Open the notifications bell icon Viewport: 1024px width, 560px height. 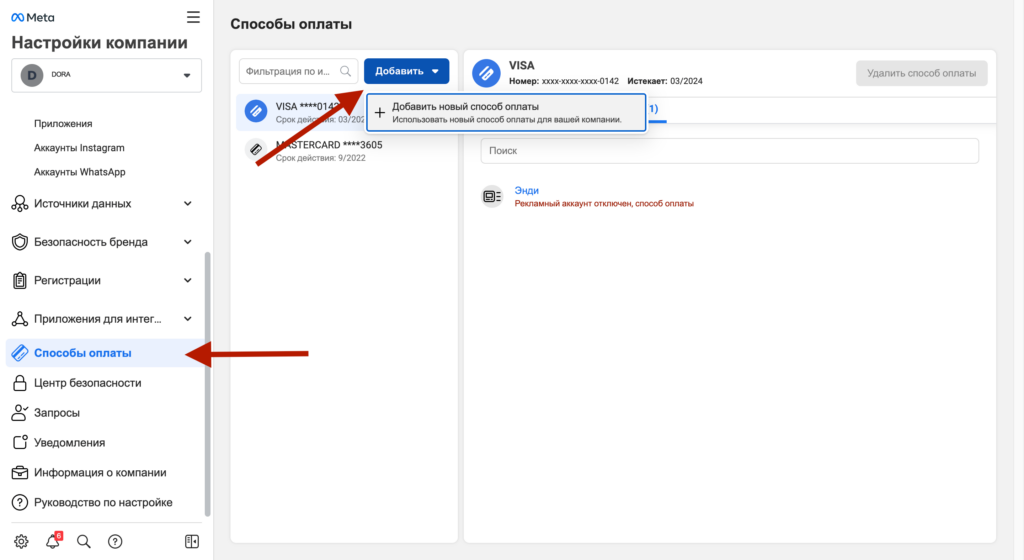point(53,541)
